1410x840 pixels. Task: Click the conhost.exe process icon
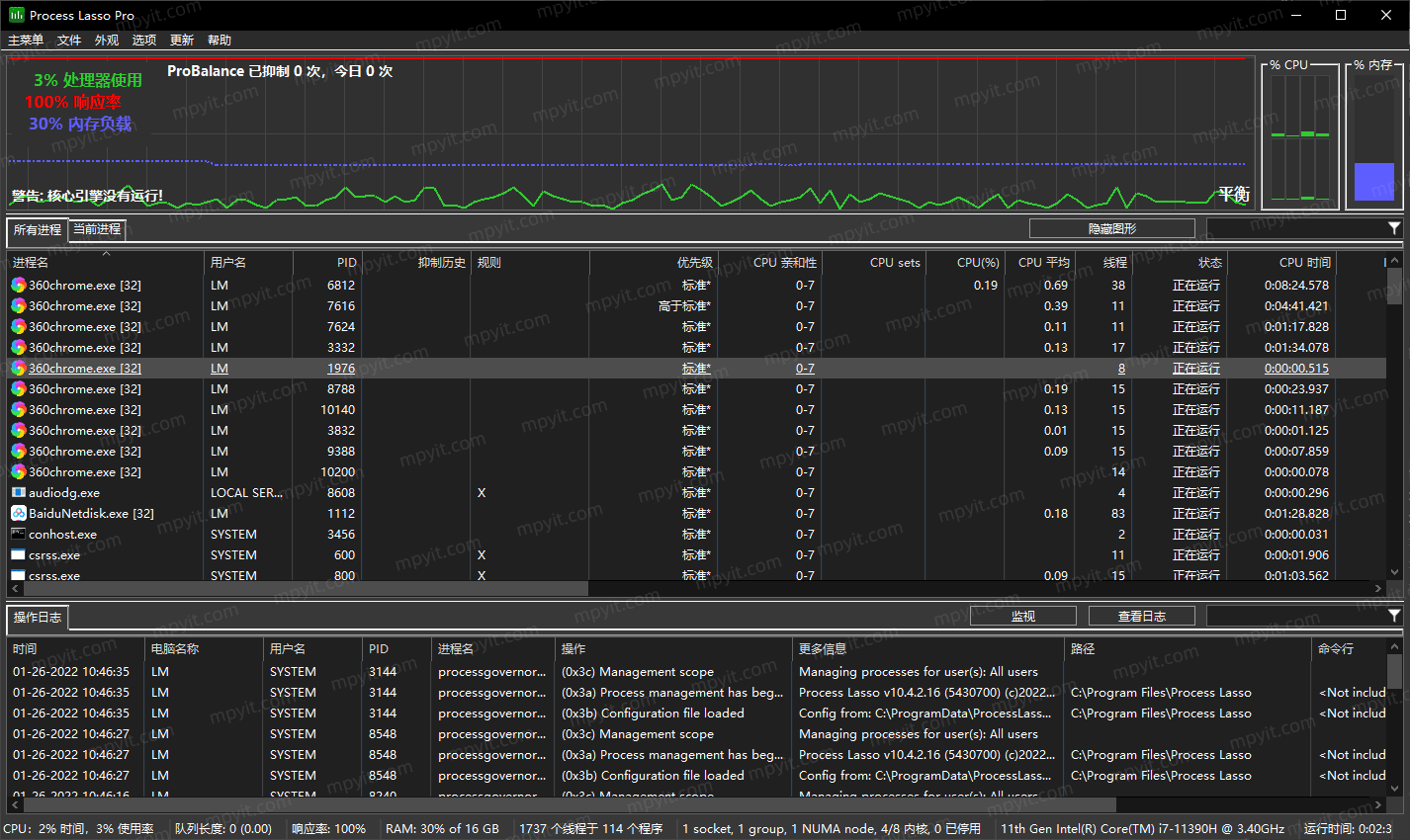click(x=19, y=534)
